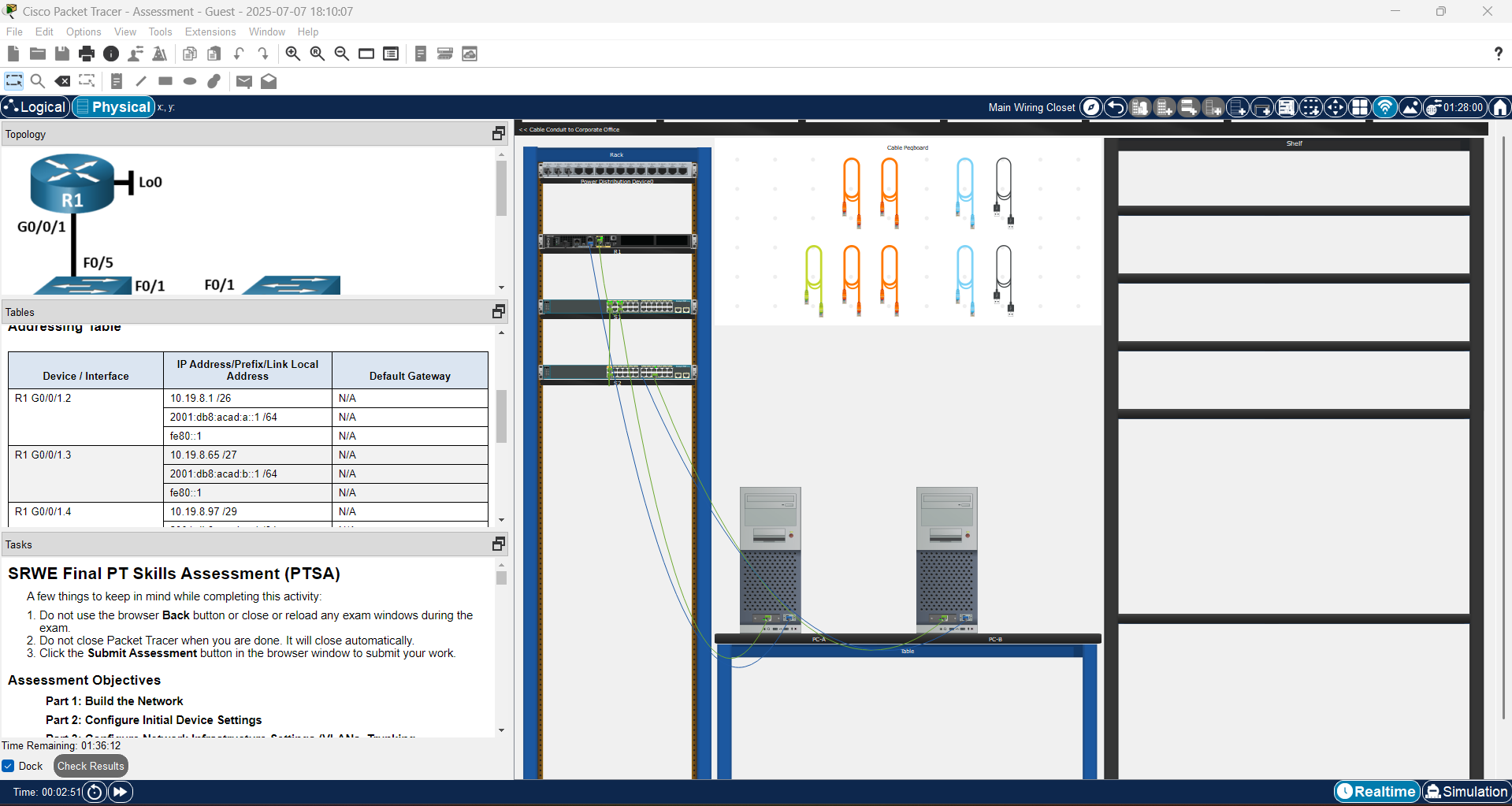Click the Print icon in toolbar
The width and height of the screenshot is (1512, 806).
pos(87,54)
